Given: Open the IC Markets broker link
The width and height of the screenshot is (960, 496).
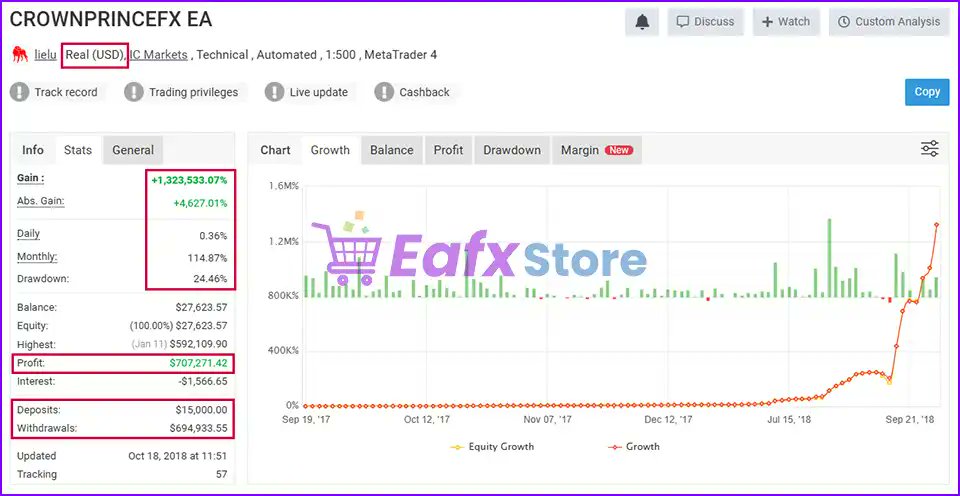Looking at the screenshot, I should click(159, 55).
